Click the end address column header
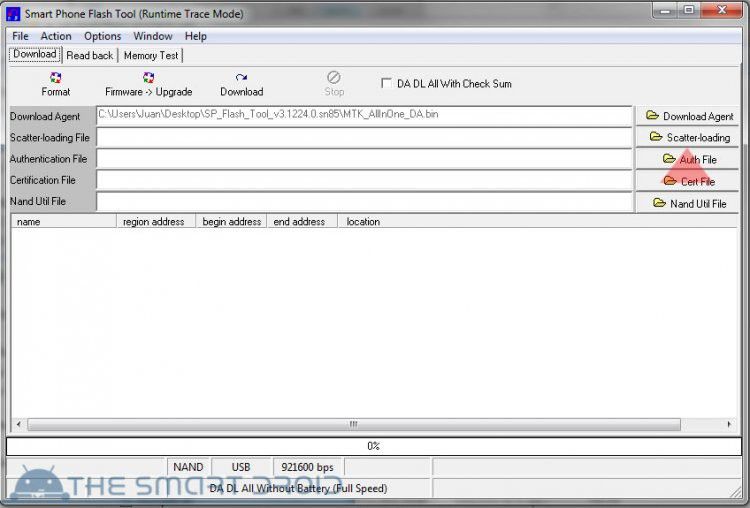Viewport: 750px width, 508px height. [302, 221]
